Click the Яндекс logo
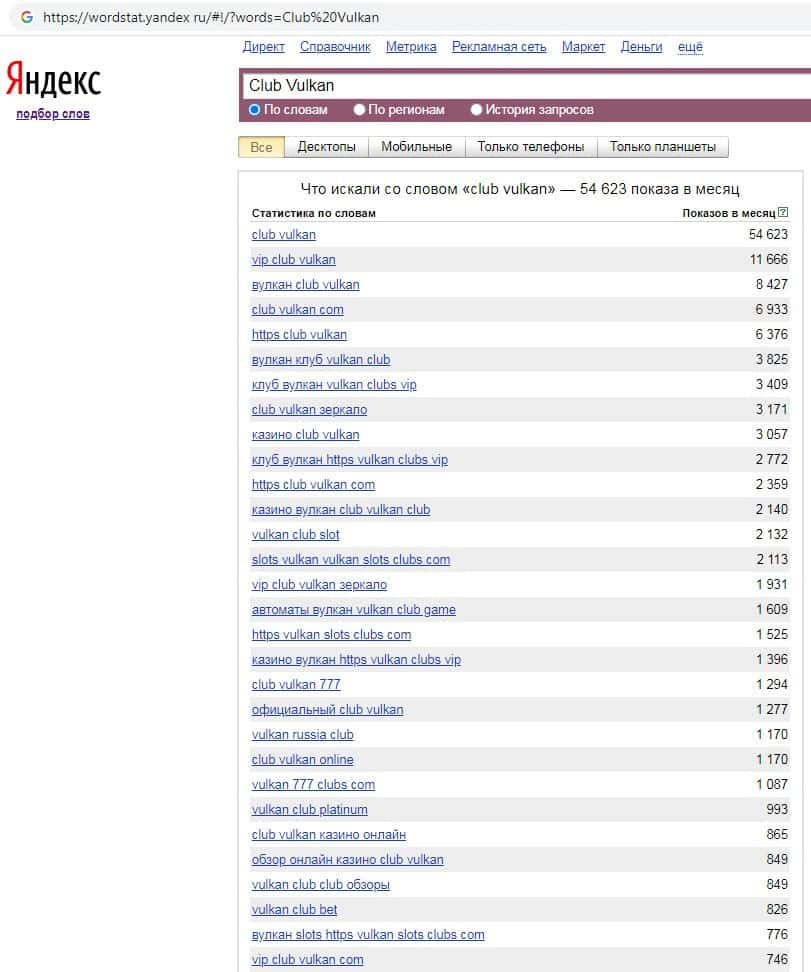The width and height of the screenshot is (811, 972). (53, 79)
